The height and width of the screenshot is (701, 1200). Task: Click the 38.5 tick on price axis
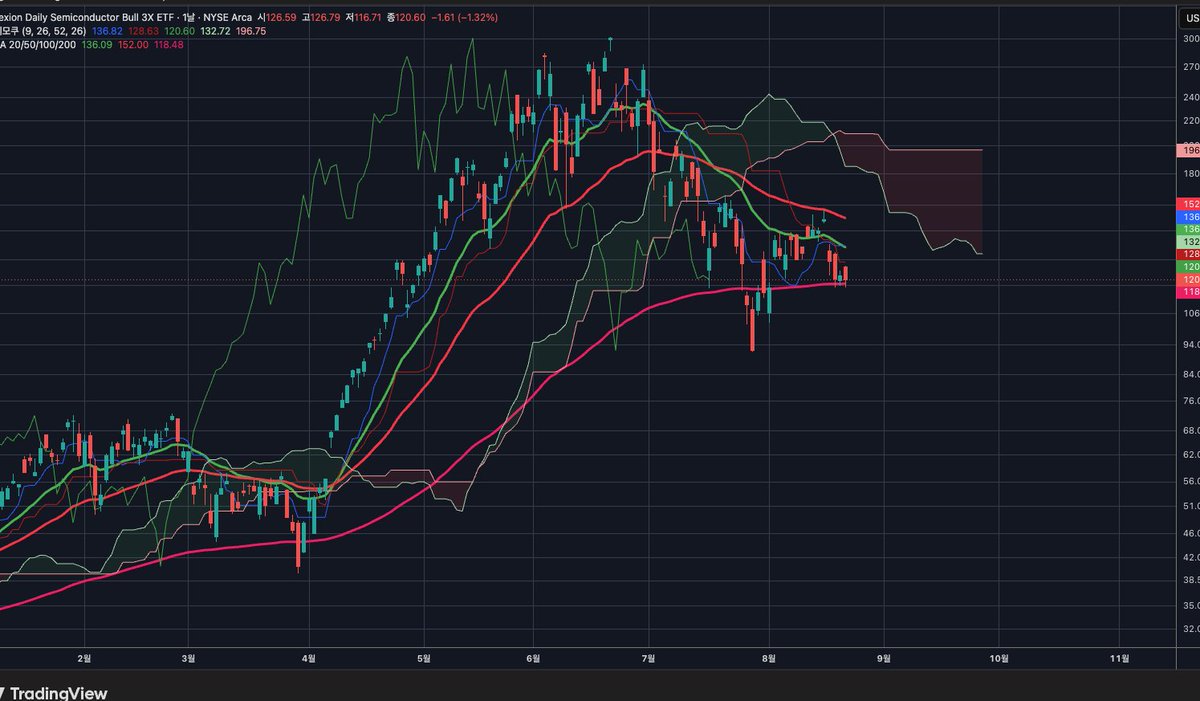click(1191, 580)
